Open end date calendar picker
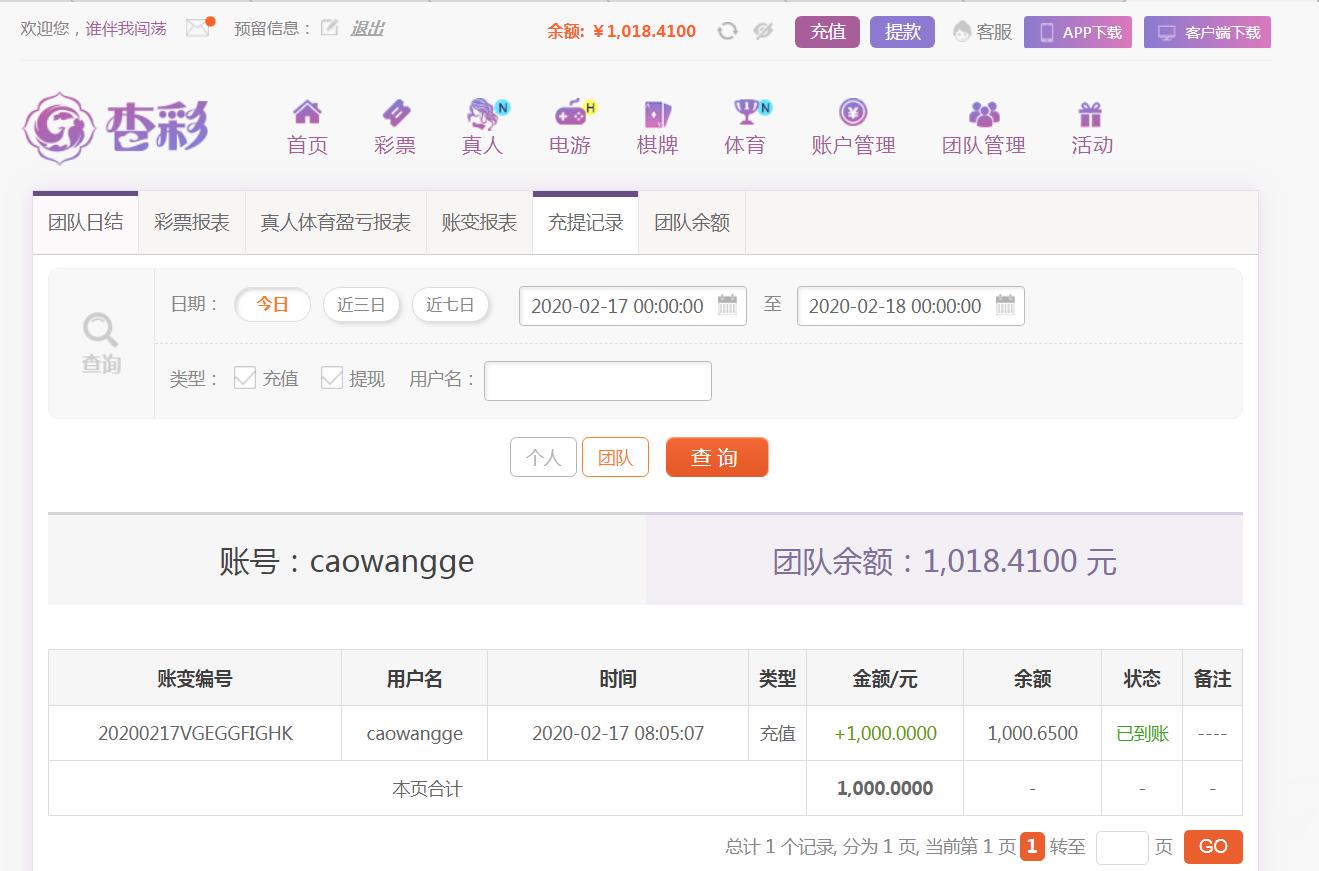1319x871 pixels. click(1005, 305)
